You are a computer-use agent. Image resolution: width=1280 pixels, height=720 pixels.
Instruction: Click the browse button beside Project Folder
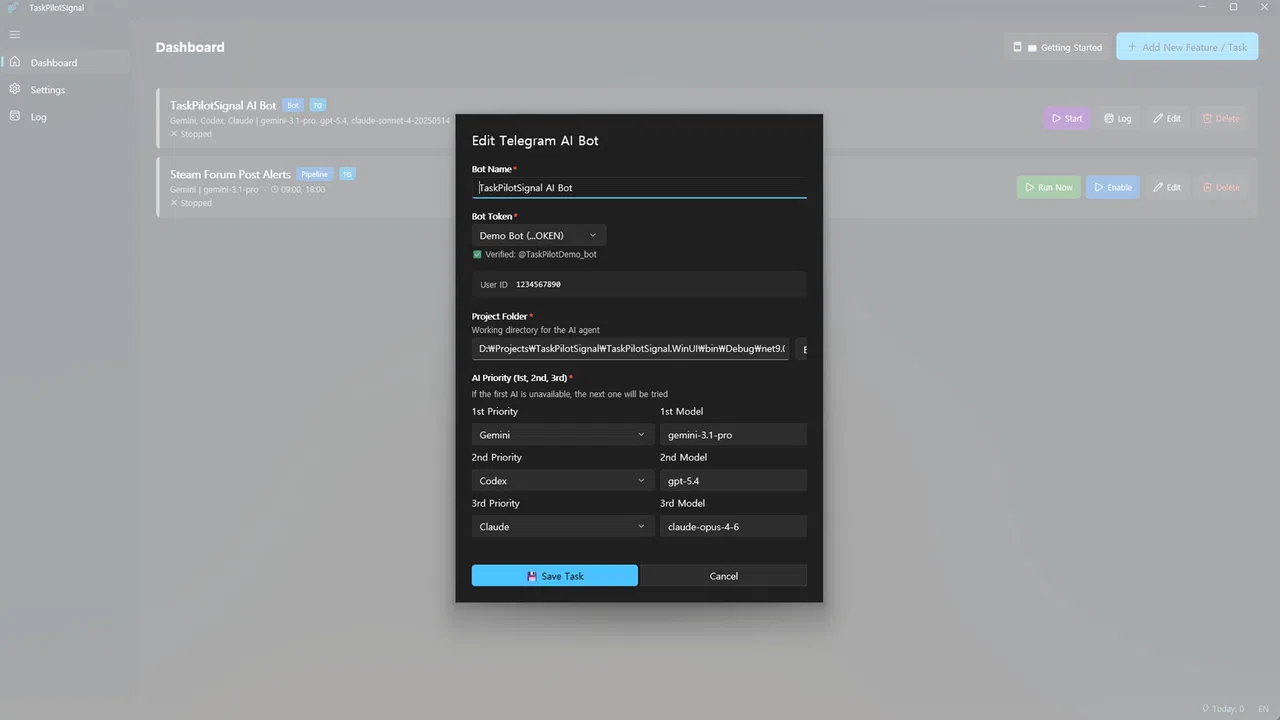tap(801, 349)
